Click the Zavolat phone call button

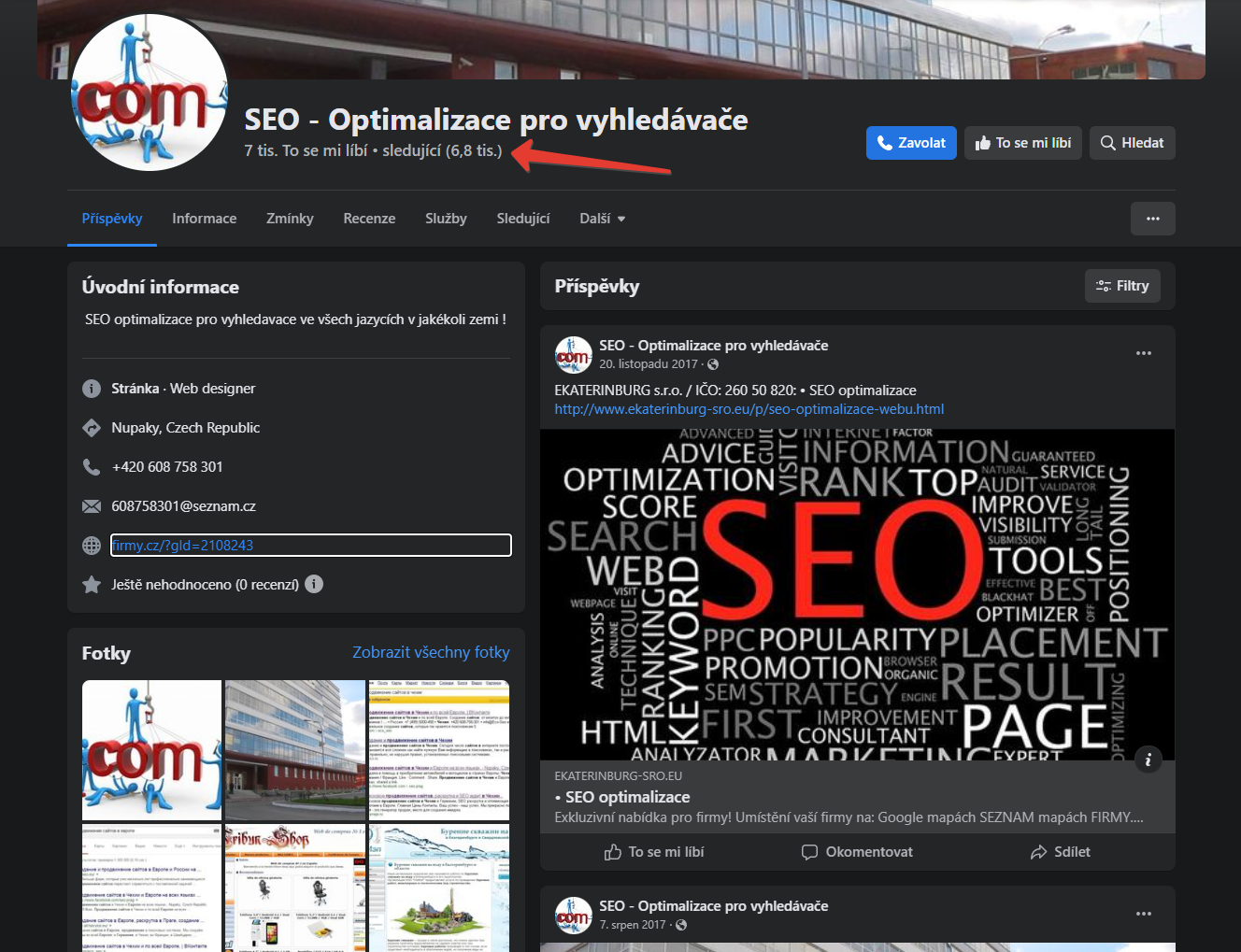coord(911,143)
